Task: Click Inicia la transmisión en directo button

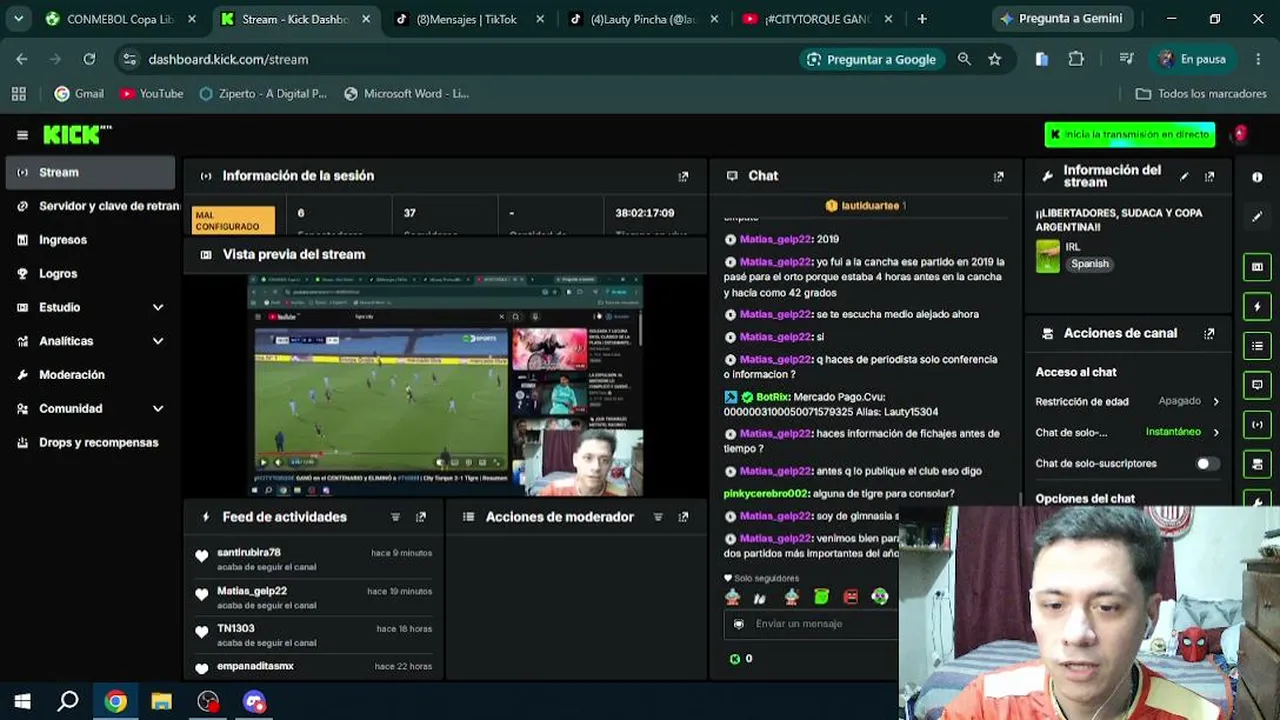Action: point(1129,135)
